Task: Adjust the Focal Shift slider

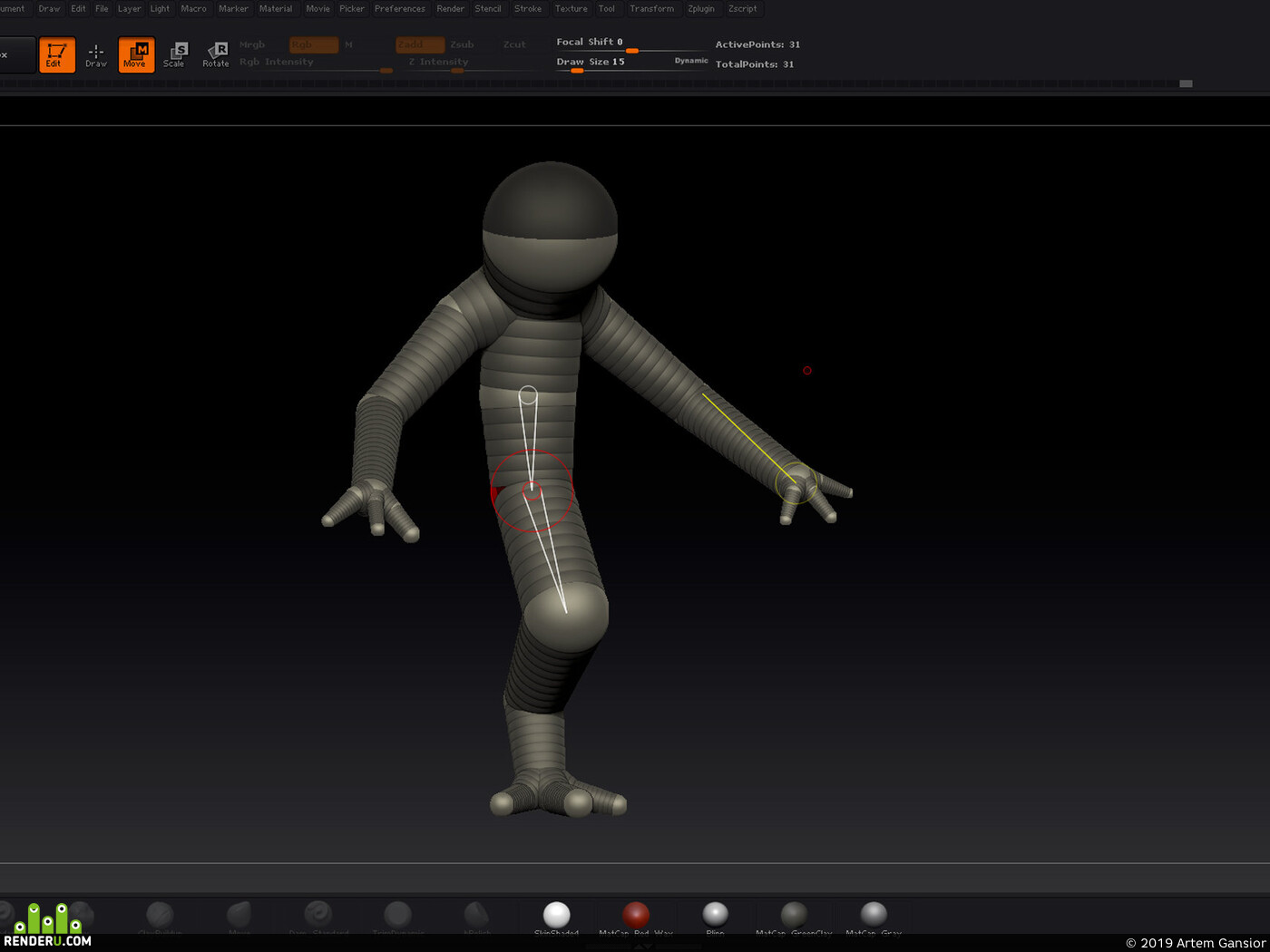Action: pyautogui.click(x=631, y=44)
